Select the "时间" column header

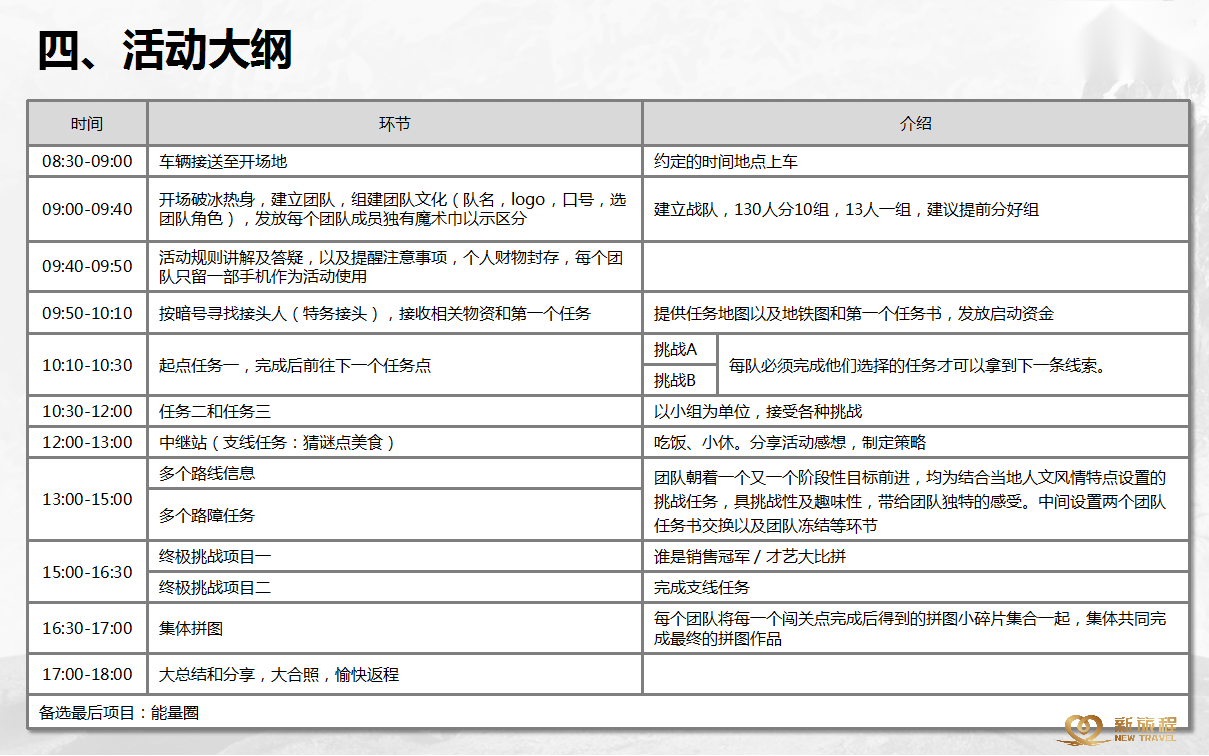(87, 124)
